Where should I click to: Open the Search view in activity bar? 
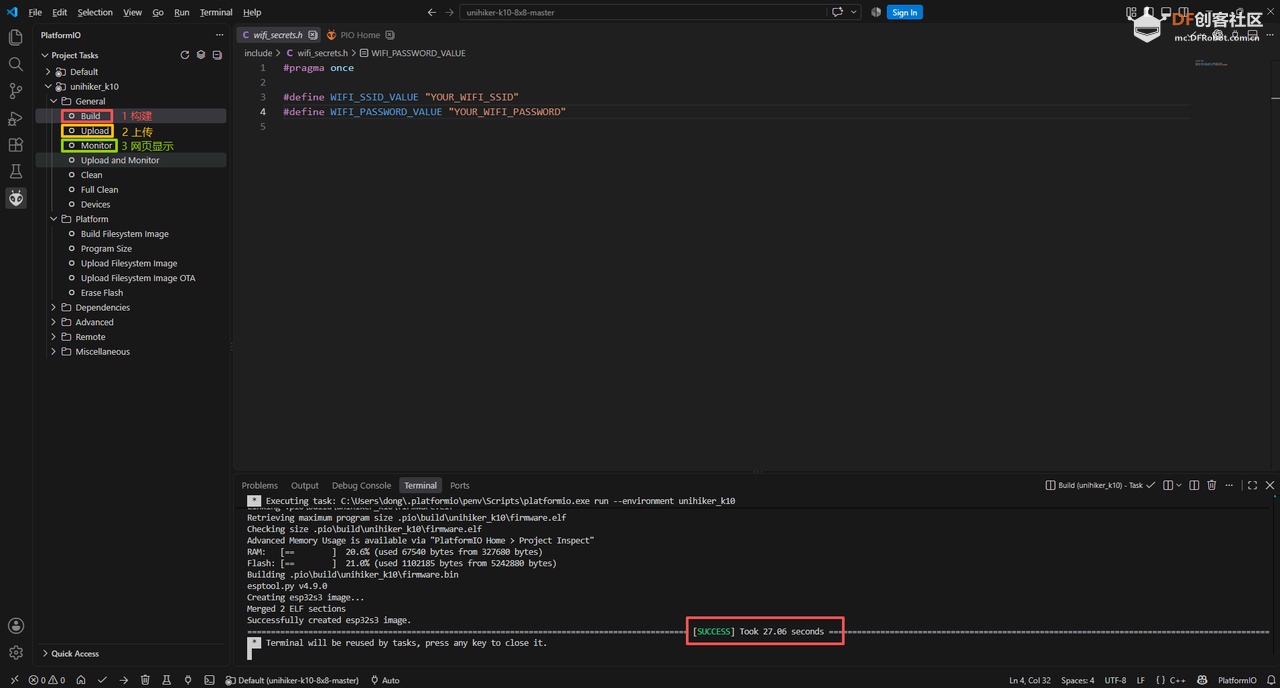tap(15, 64)
